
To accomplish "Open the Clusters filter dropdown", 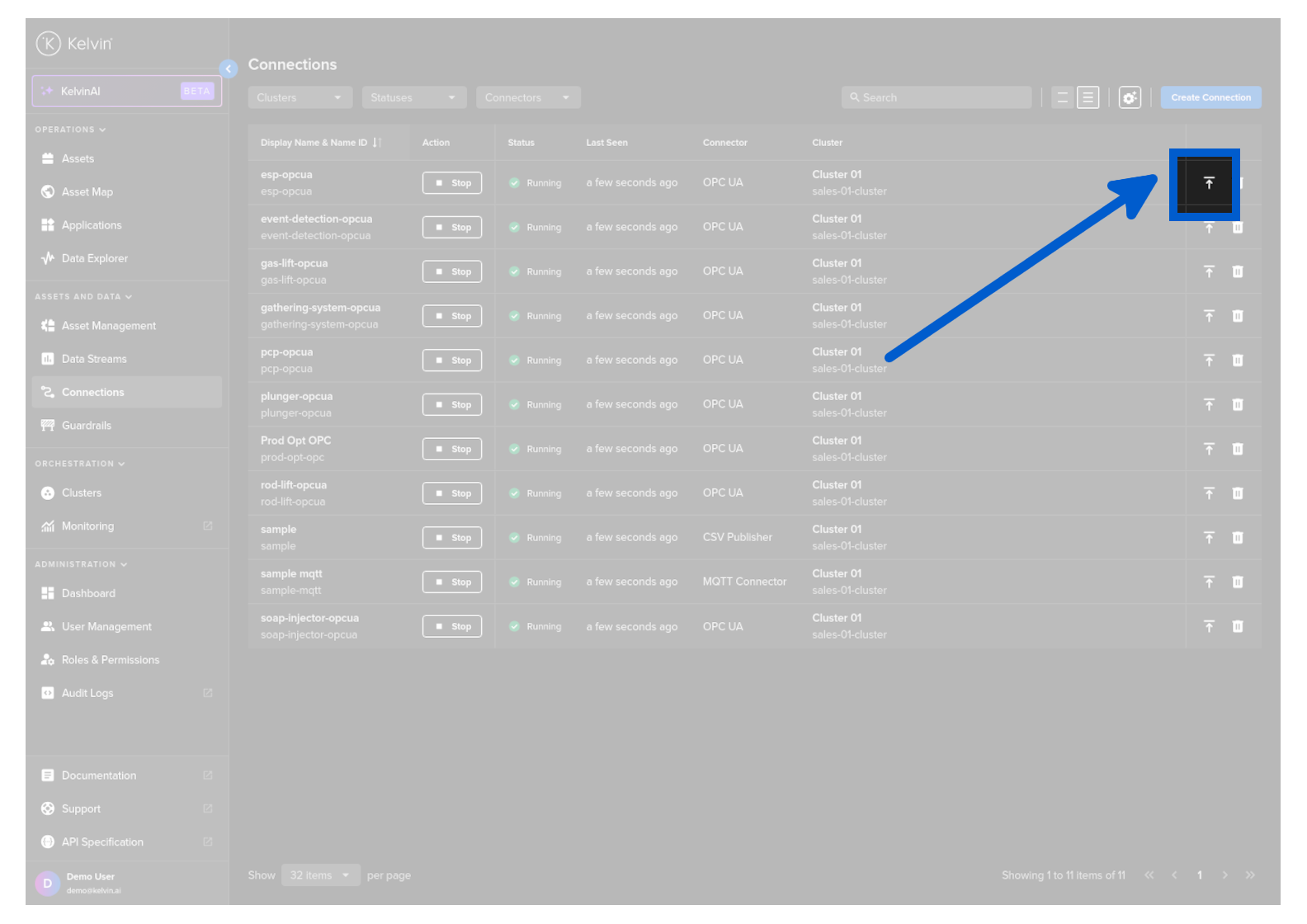I will [x=300, y=97].
